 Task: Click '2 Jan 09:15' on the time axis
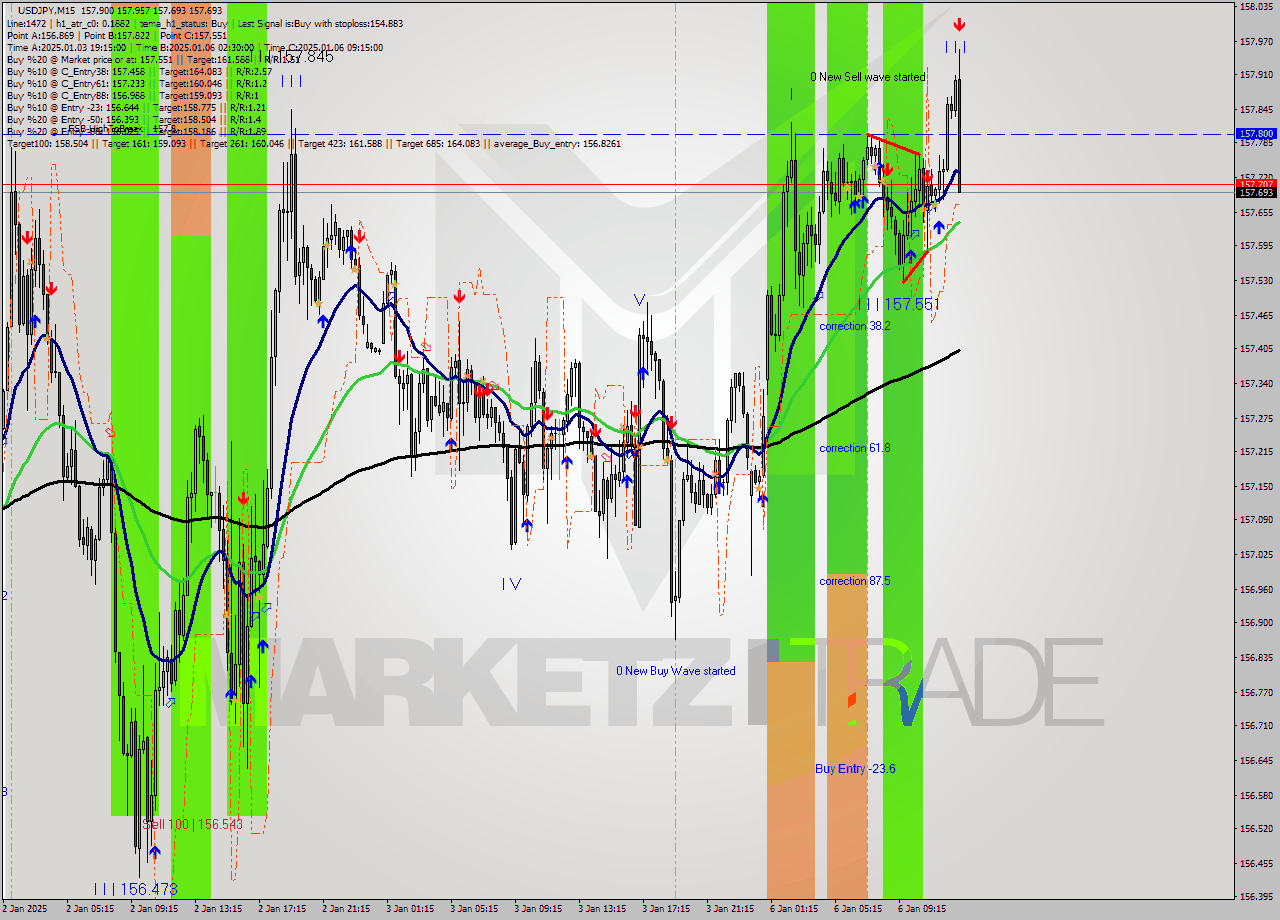tap(155, 909)
